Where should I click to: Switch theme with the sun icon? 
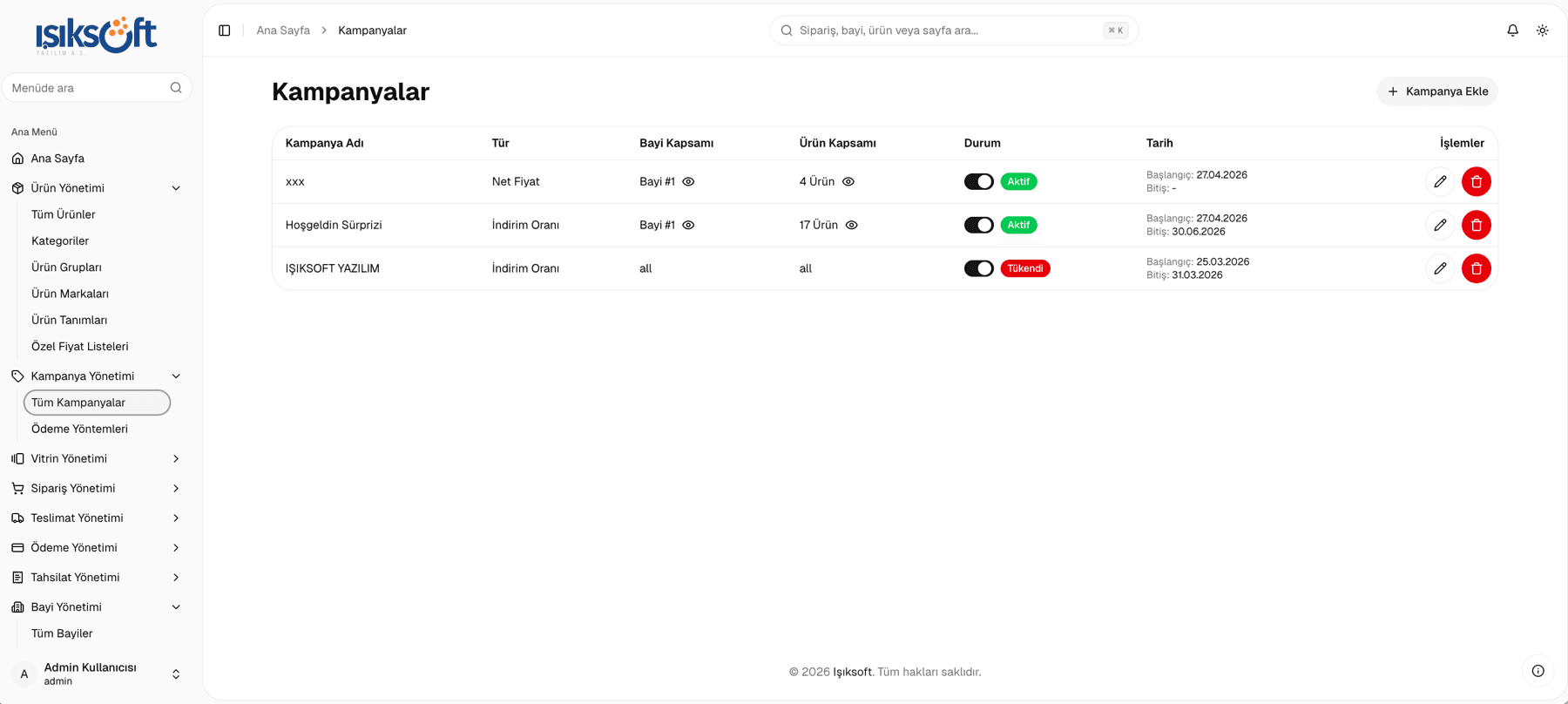[1542, 30]
